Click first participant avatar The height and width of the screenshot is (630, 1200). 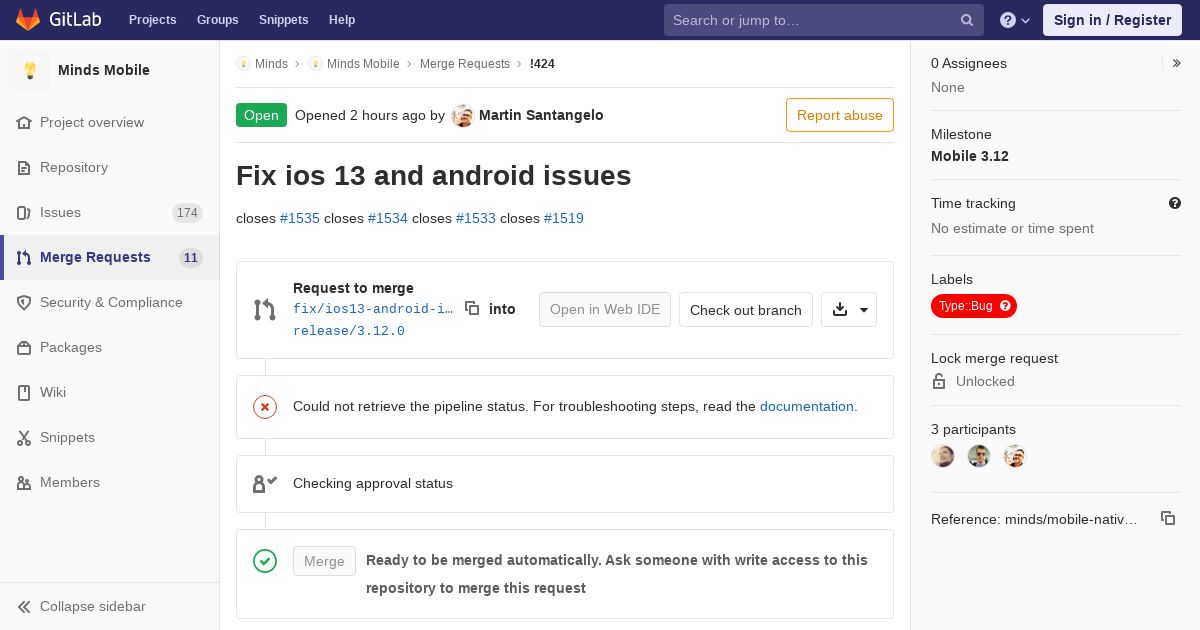943,456
